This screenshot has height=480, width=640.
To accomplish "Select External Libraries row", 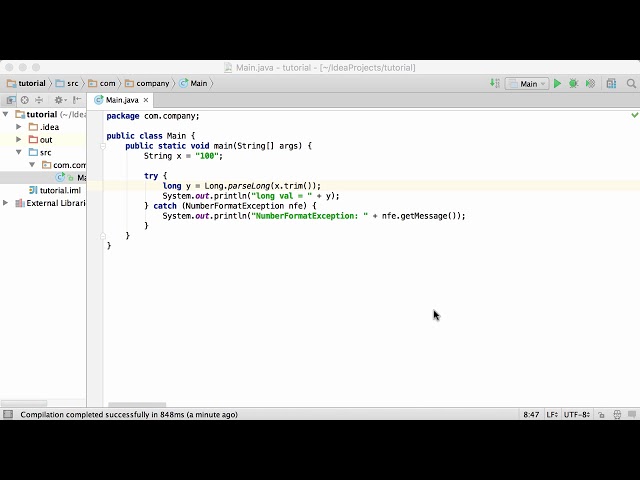I will click(43, 203).
